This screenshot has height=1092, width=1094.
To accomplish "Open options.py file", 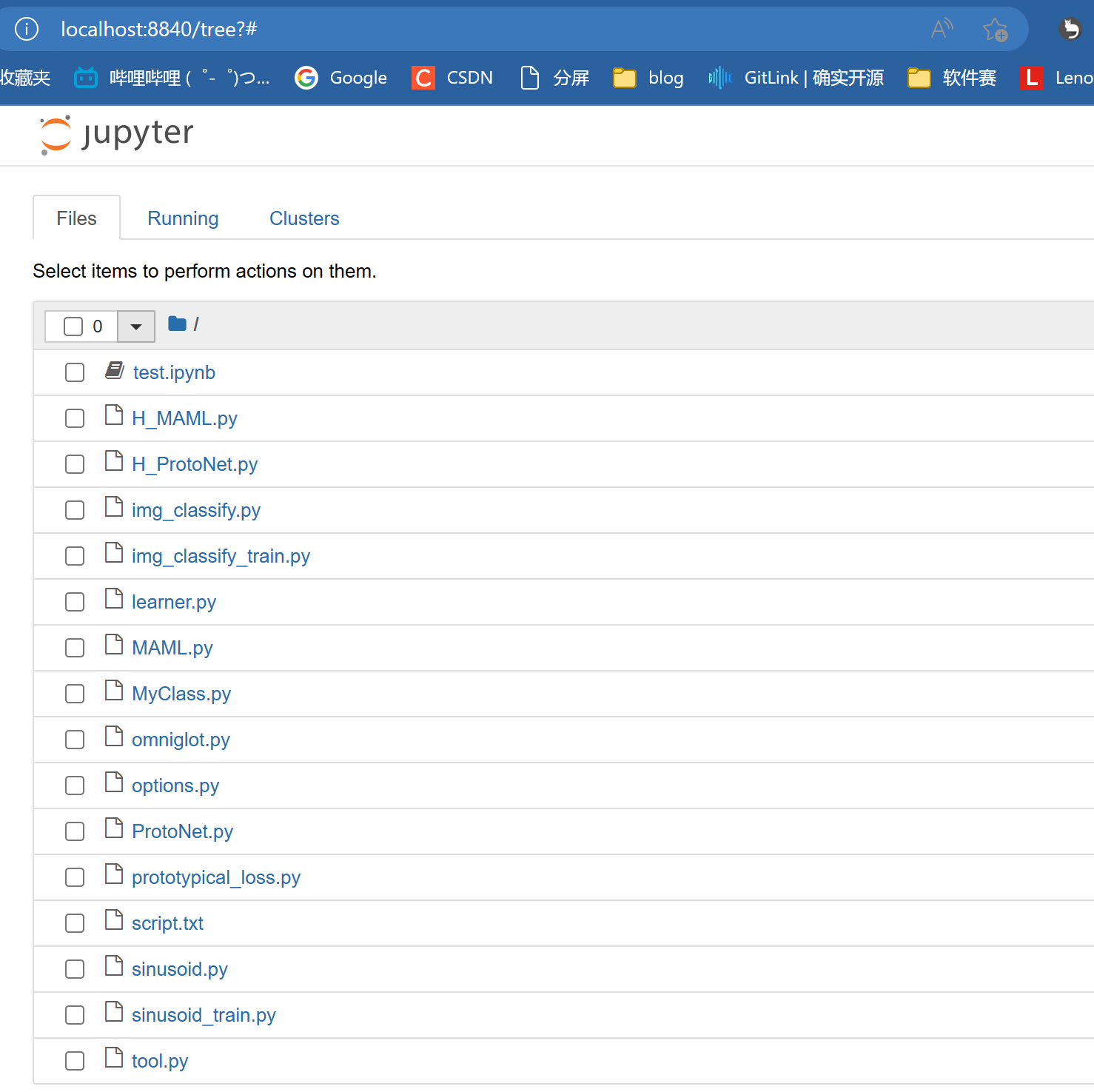I will (x=175, y=785).
